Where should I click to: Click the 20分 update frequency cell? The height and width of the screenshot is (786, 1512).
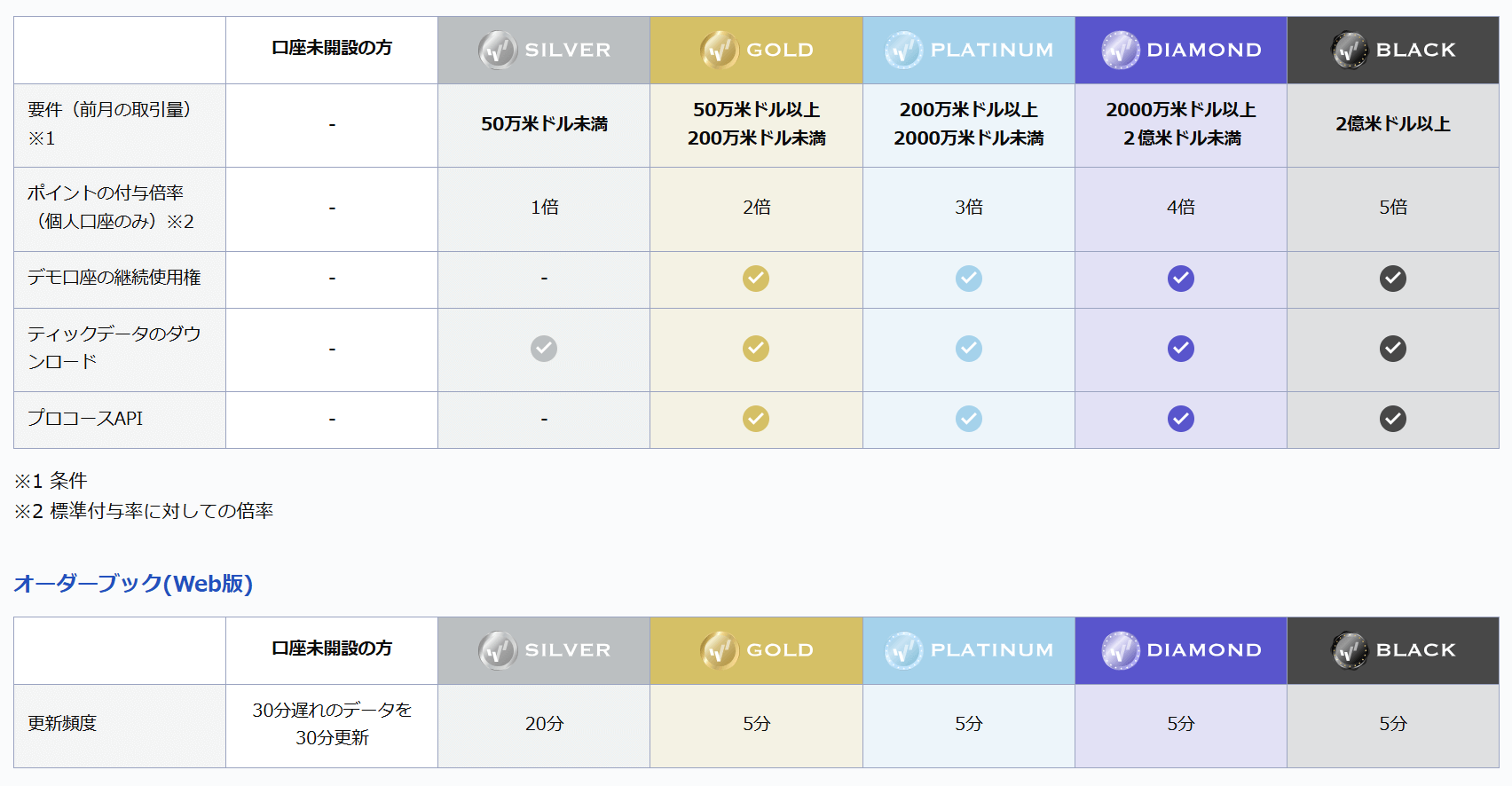click(544, 724)
